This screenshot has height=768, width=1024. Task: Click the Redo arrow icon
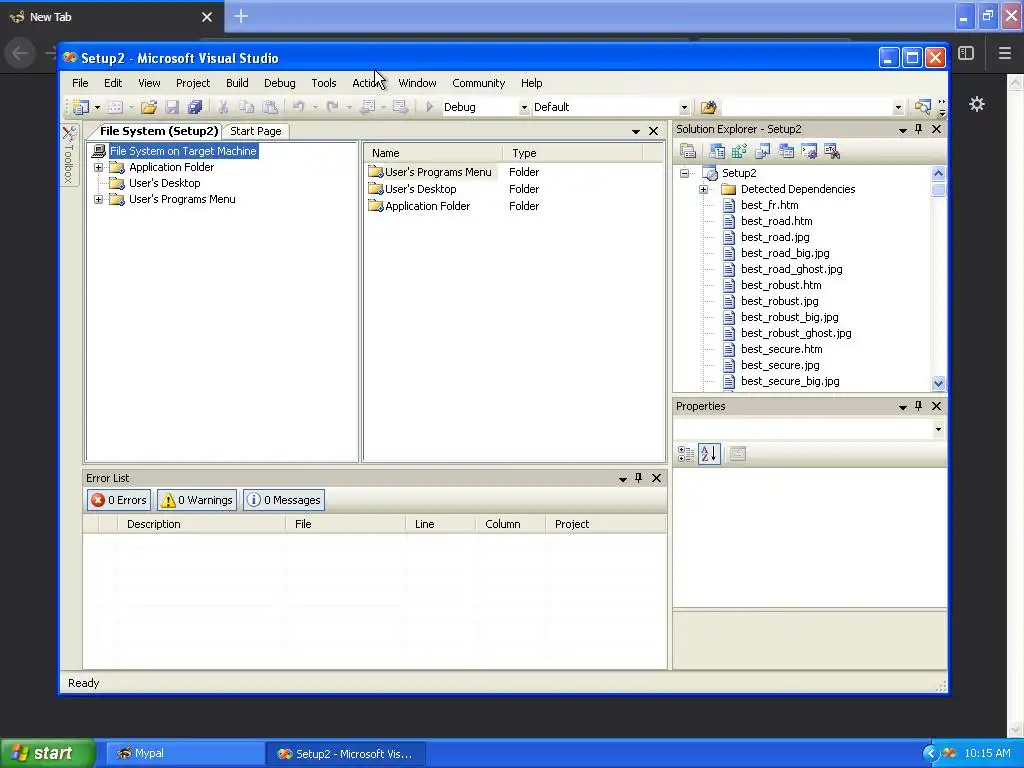(x=332, y=106)
